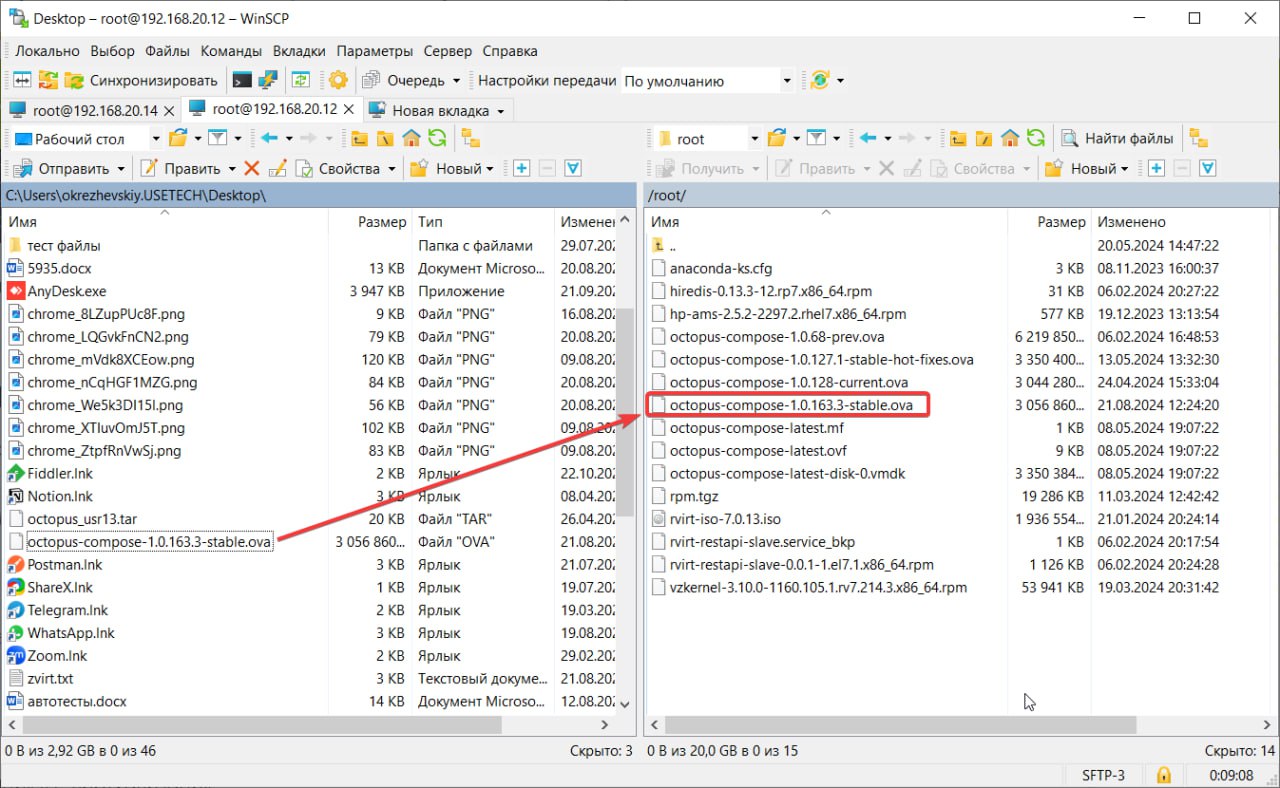1280x788 pixels.
Task: Go to parent directory in remote panel
Action: [958, 138]
